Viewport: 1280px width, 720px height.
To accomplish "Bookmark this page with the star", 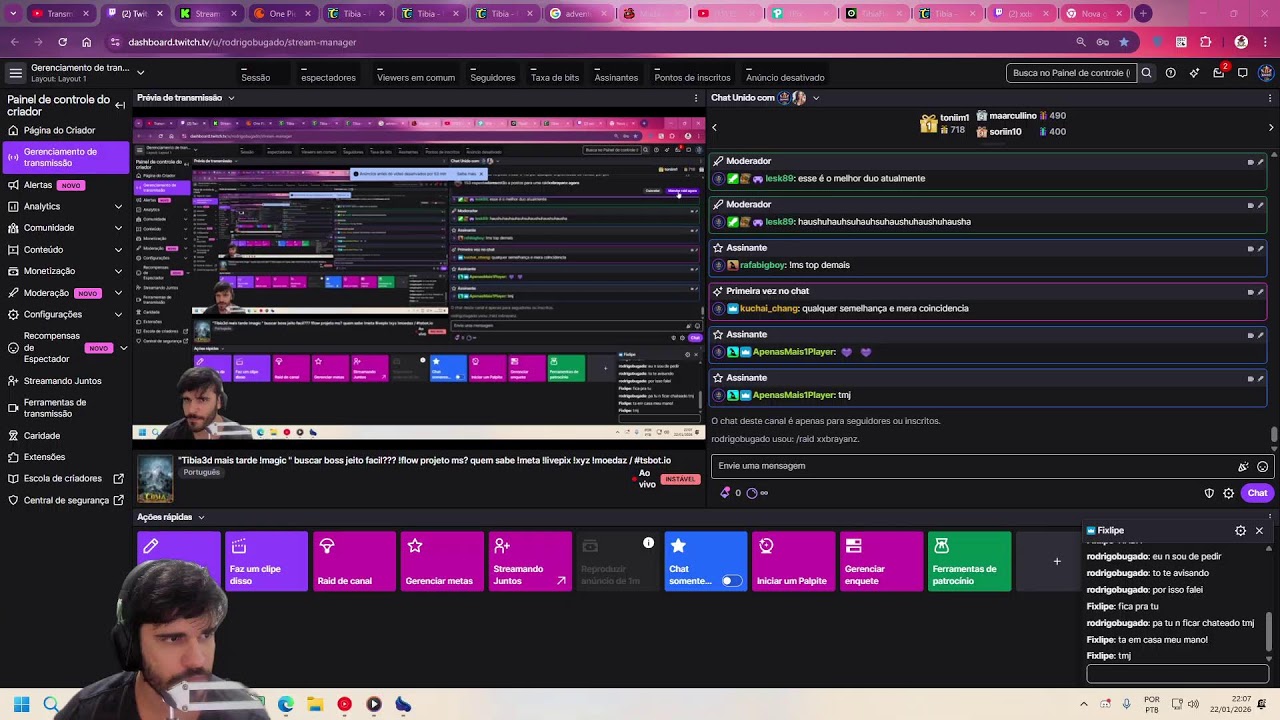I will pos(1124,42).
